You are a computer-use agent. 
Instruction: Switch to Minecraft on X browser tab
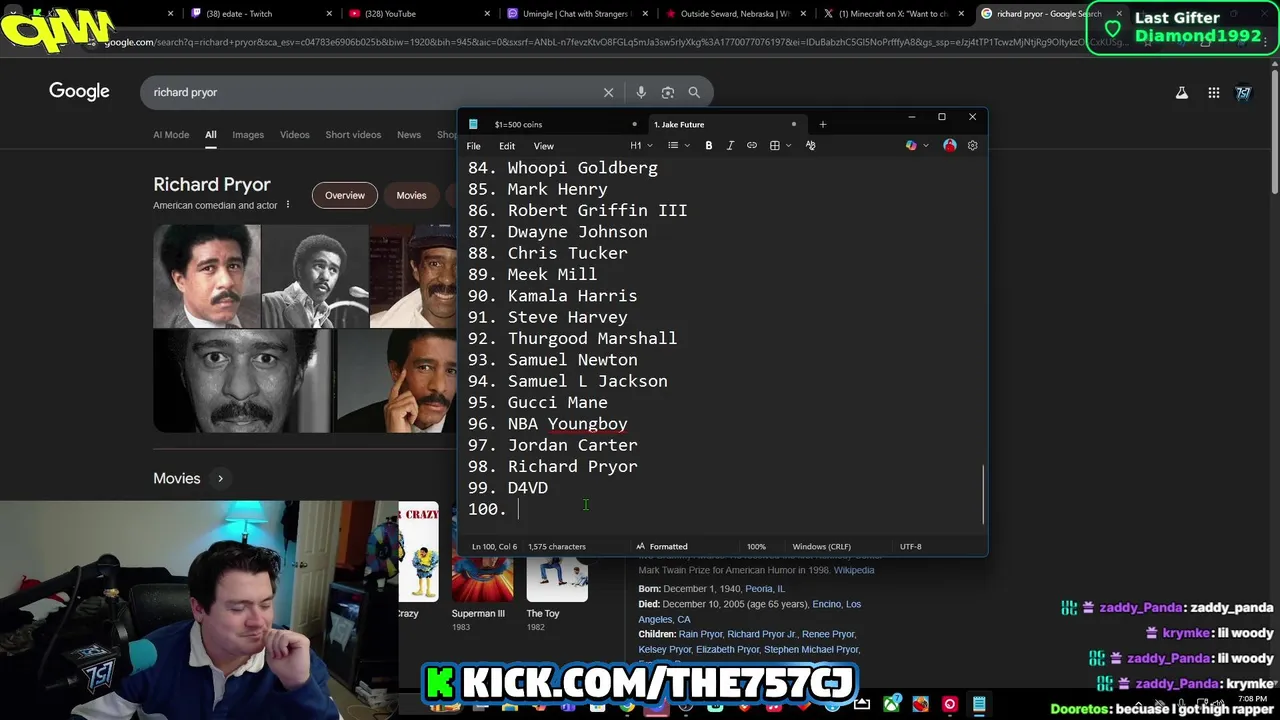coord(893,14)
